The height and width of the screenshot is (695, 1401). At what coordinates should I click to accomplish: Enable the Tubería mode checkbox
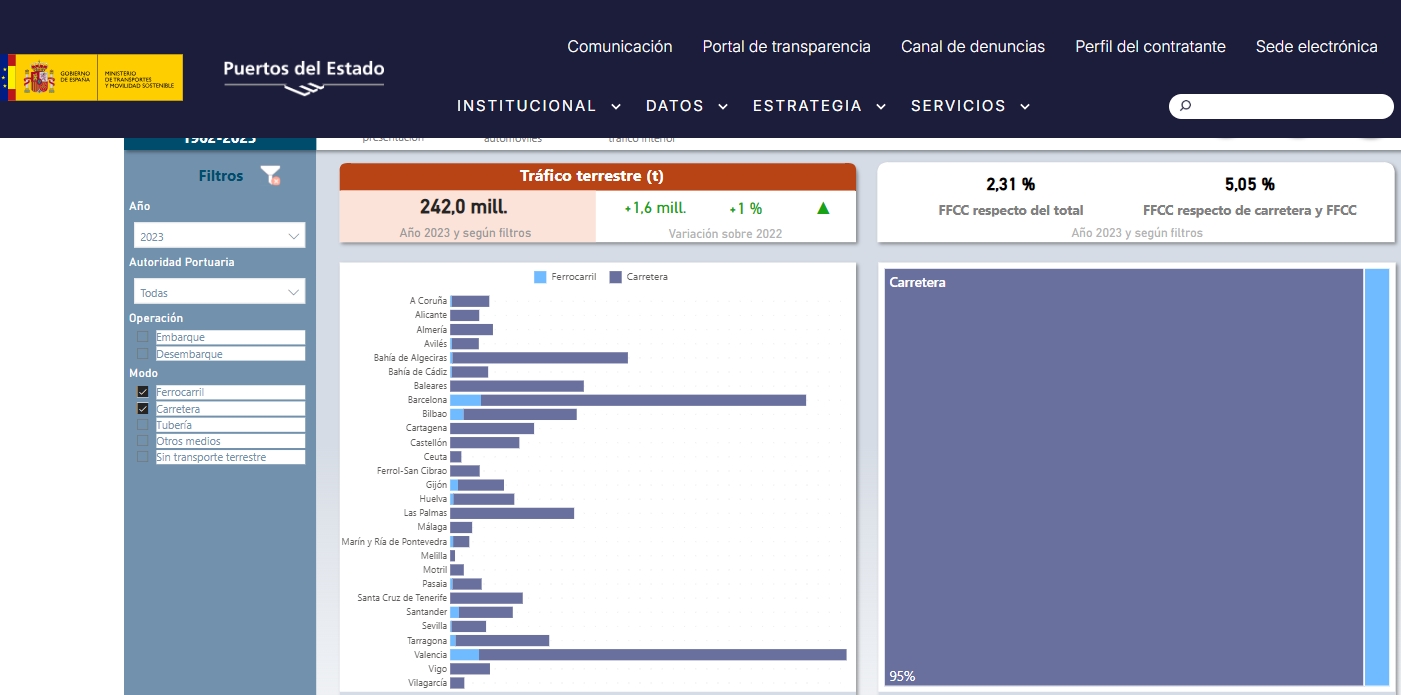[143, 425]
